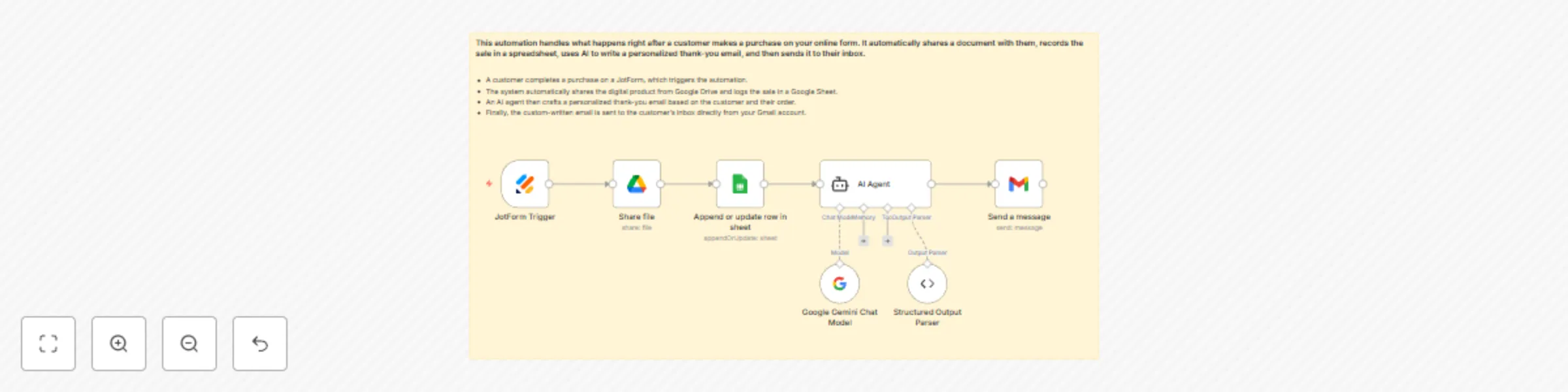Viewport: 1568px width, 392px height.
Task: Open the Google Sheets append or update row node
Action: pos(740,184)
